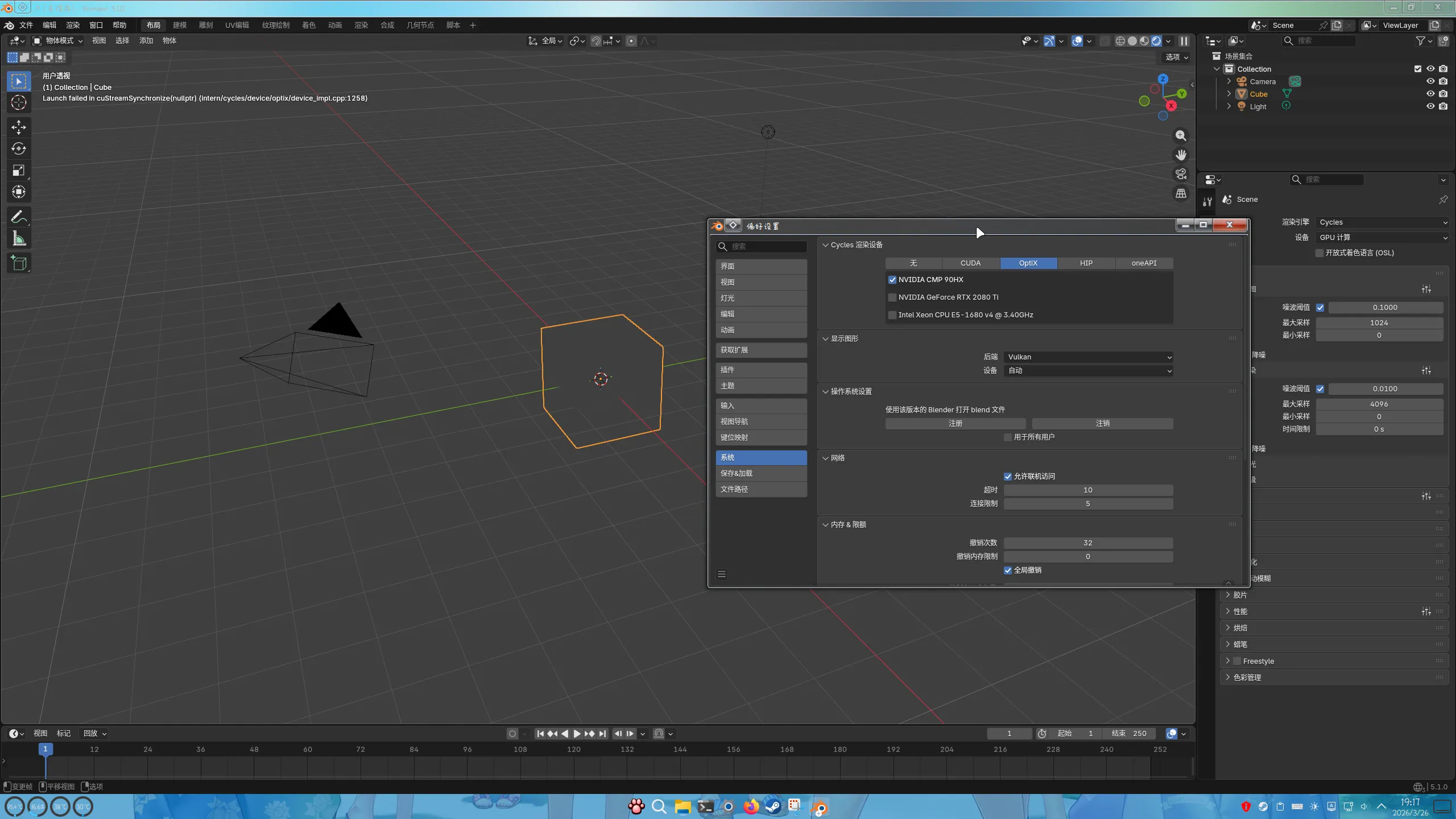Open the Vulkan backend dropdown
The image size is (1456, 819).
(1088, 357)
